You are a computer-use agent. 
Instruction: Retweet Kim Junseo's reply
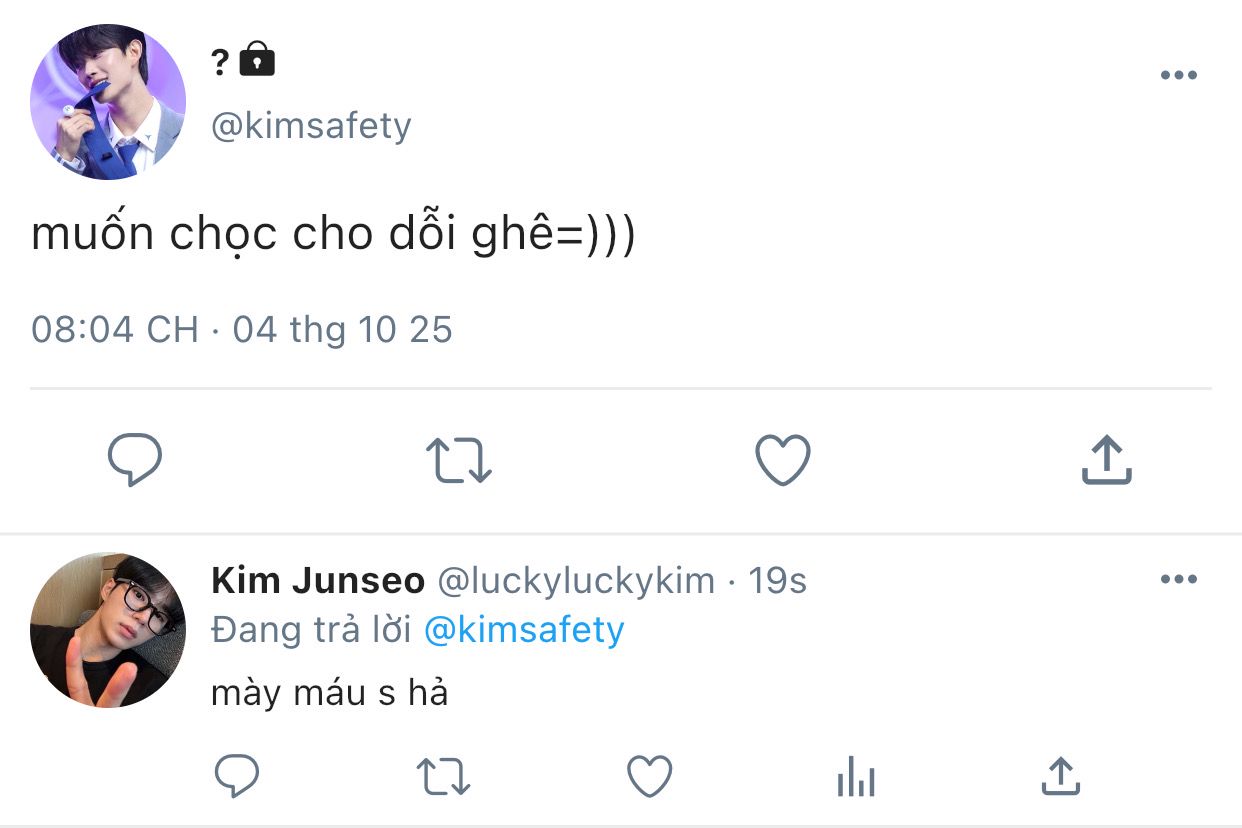pos(443,776)
